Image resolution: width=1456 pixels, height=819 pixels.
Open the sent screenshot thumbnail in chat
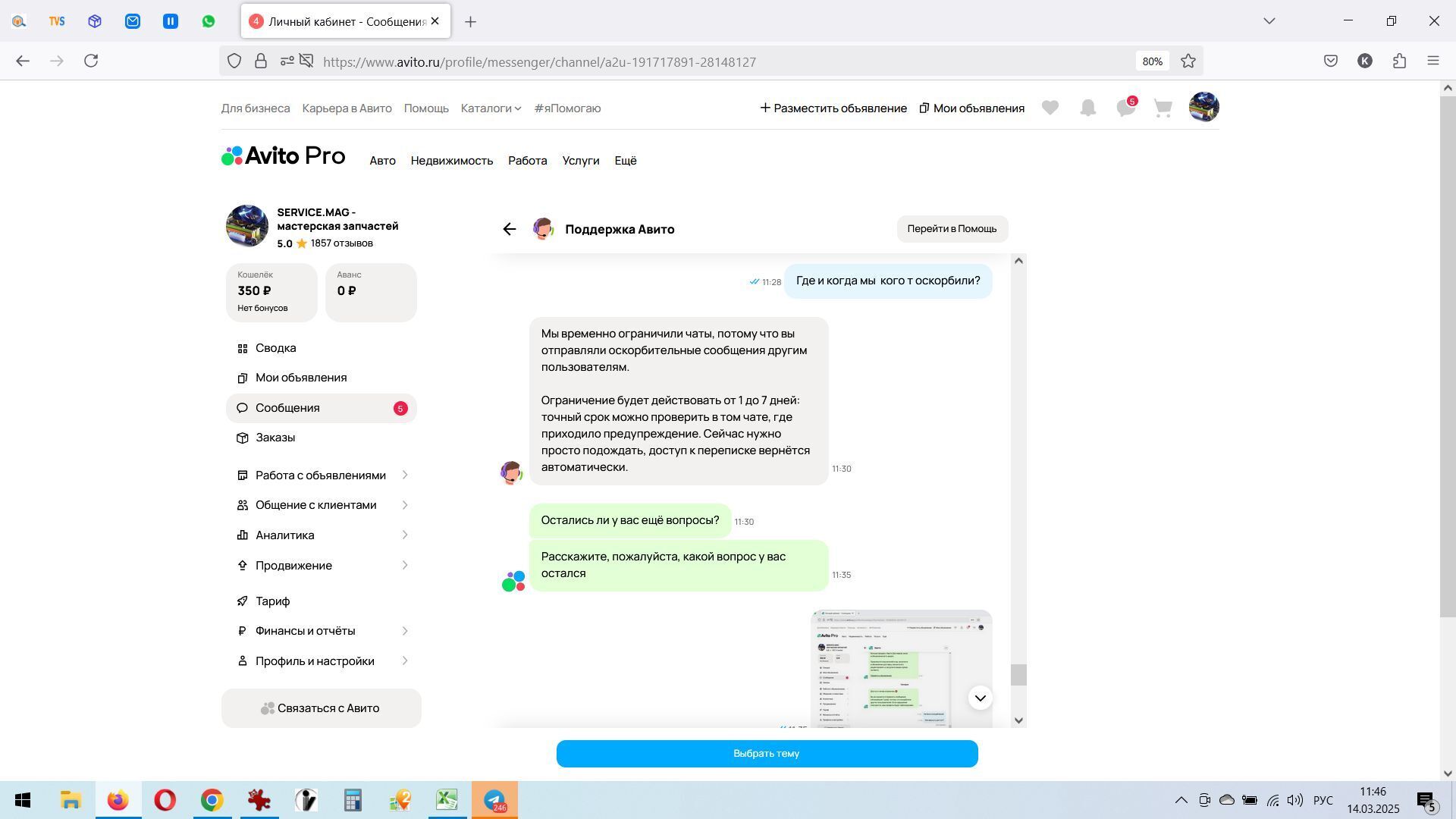pyautogui.click(x=901, y=669)
